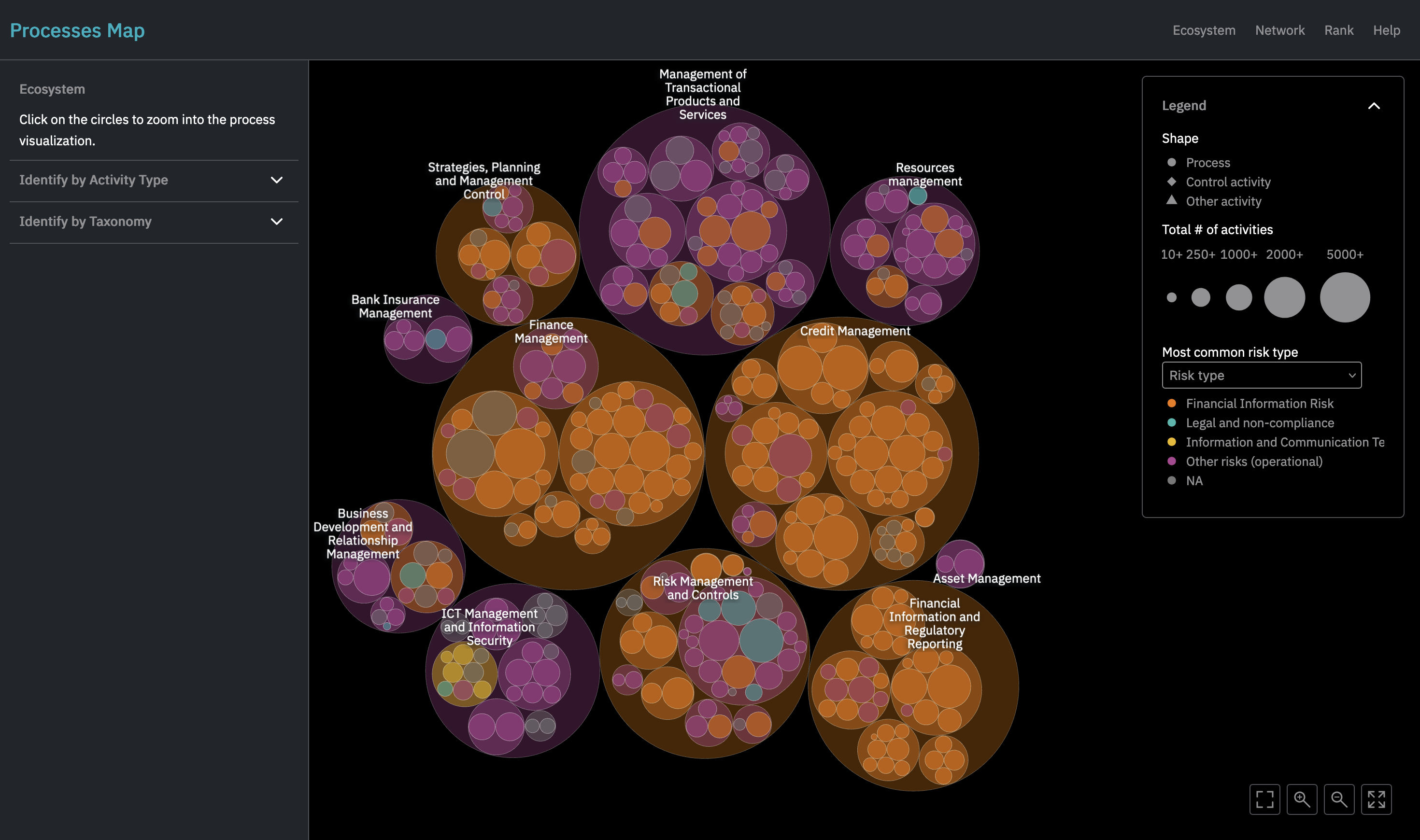Click Ecosystem navigation menu item
This screenshot has height=840, width=1420.
tap(1203, 30)
